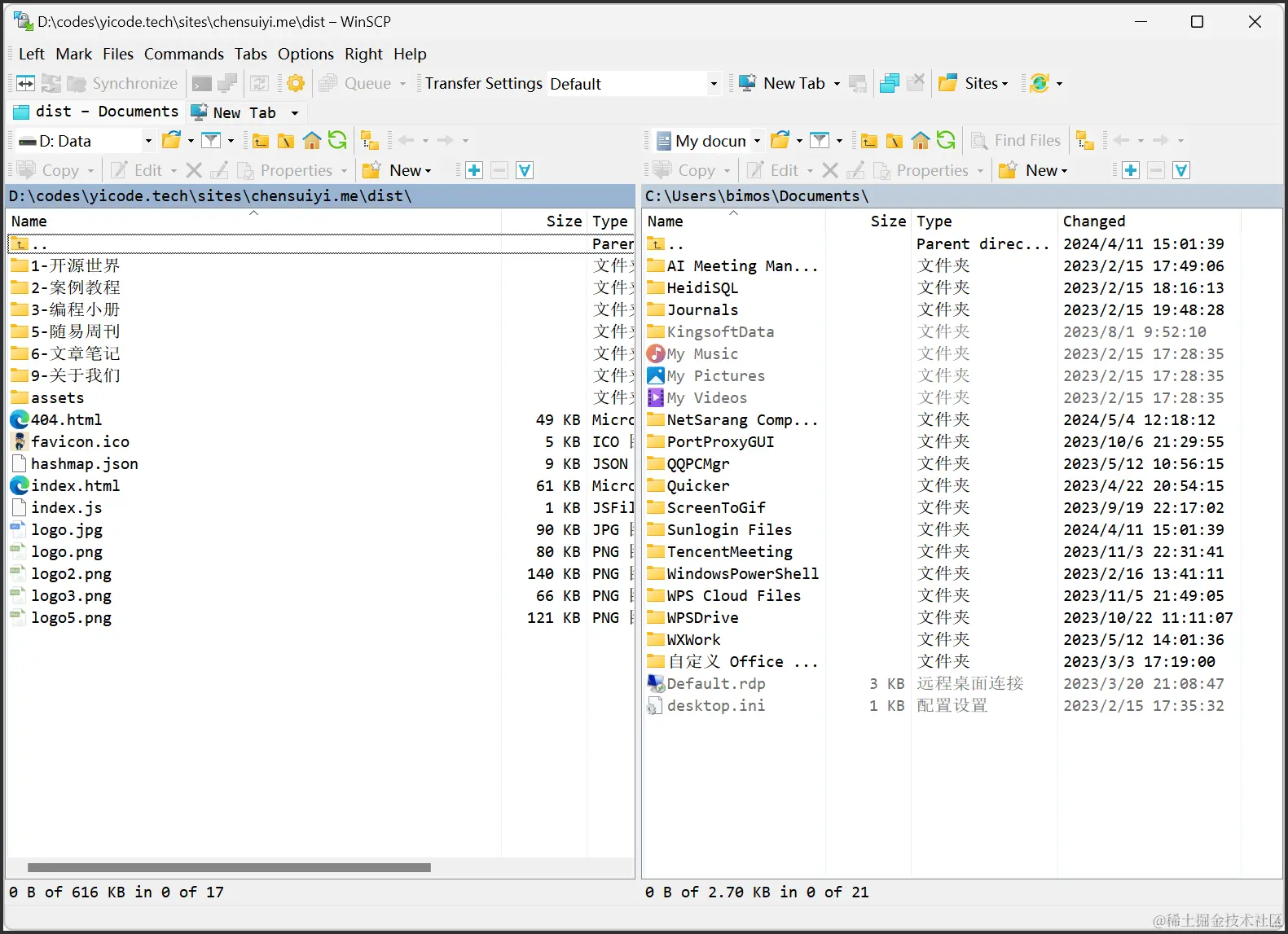Open the Commands menu

click(184, 54)
